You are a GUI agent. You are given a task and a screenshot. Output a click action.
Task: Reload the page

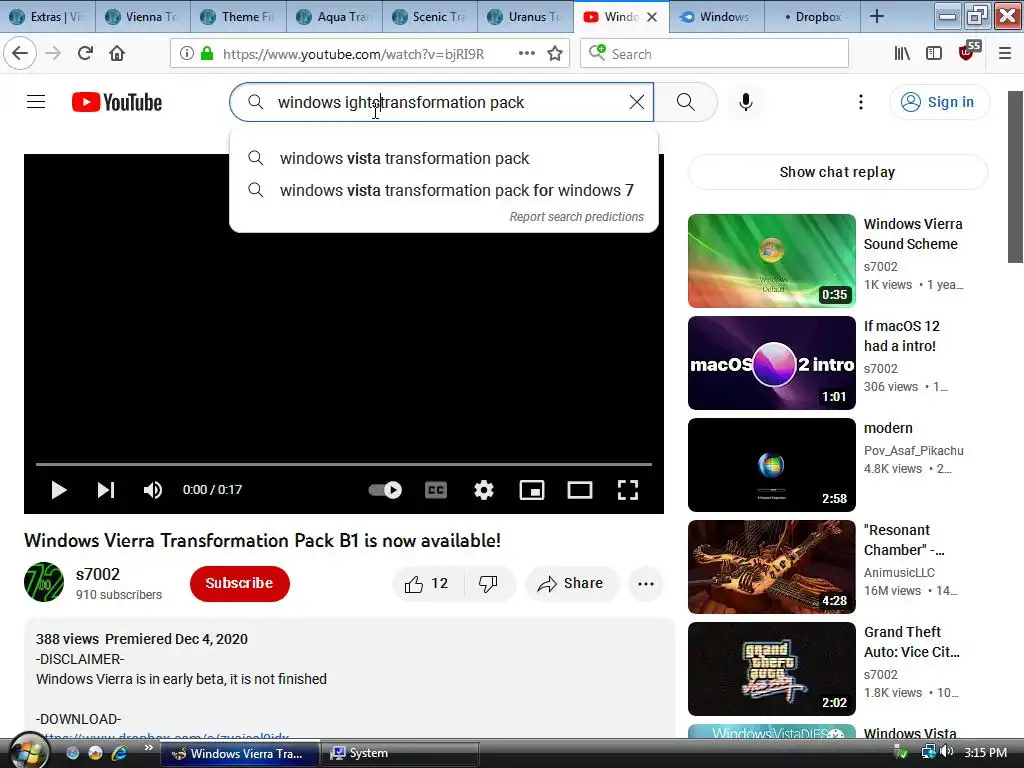click(85, 54)
